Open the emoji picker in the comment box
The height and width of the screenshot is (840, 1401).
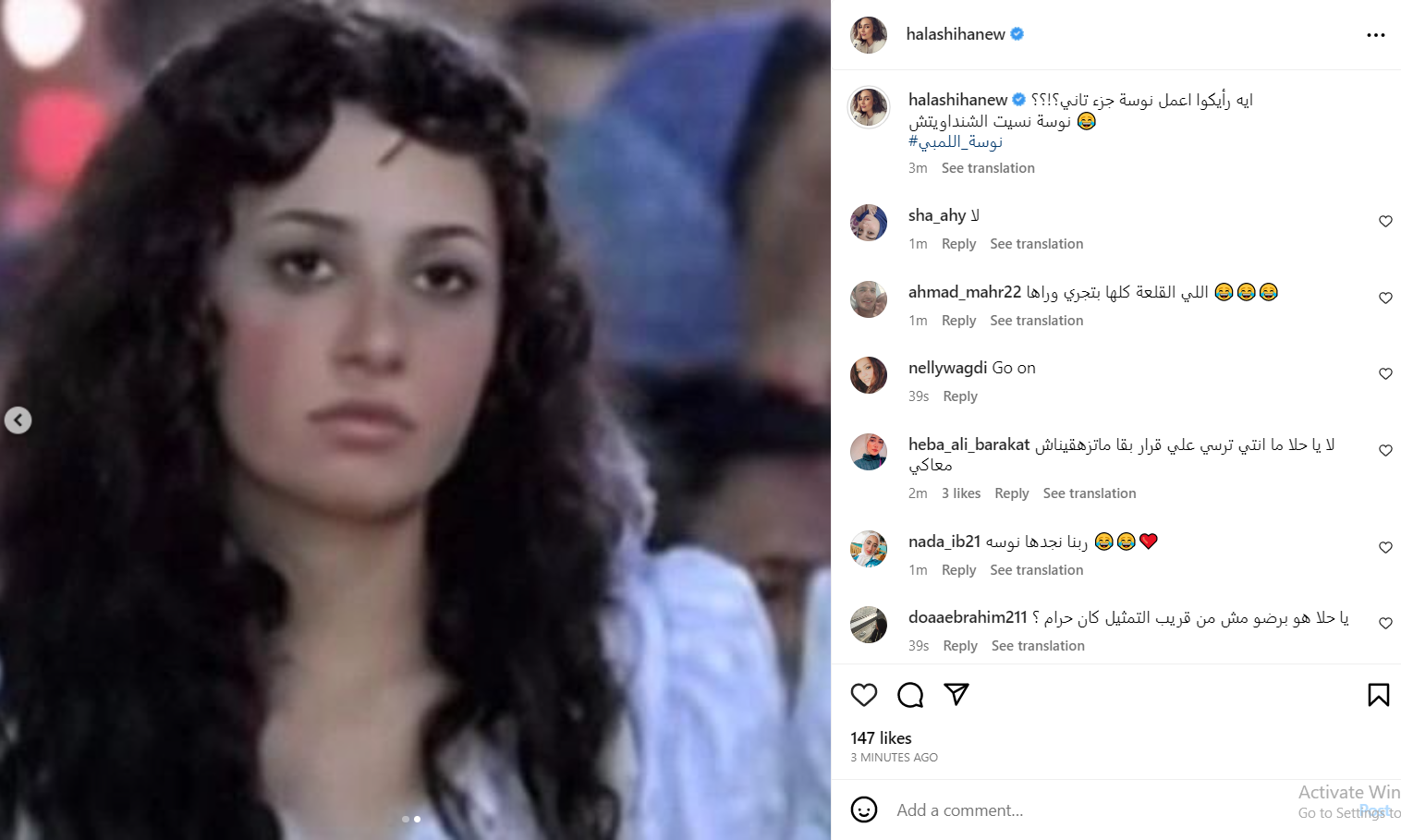click(x=864, y=810)
